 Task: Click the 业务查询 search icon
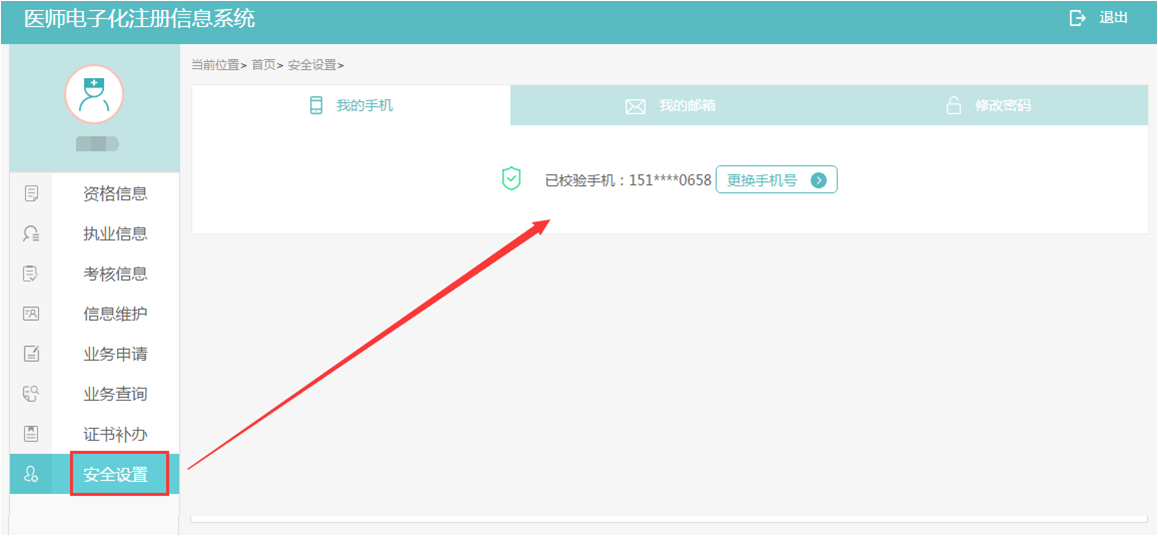[x=31, y=394]
